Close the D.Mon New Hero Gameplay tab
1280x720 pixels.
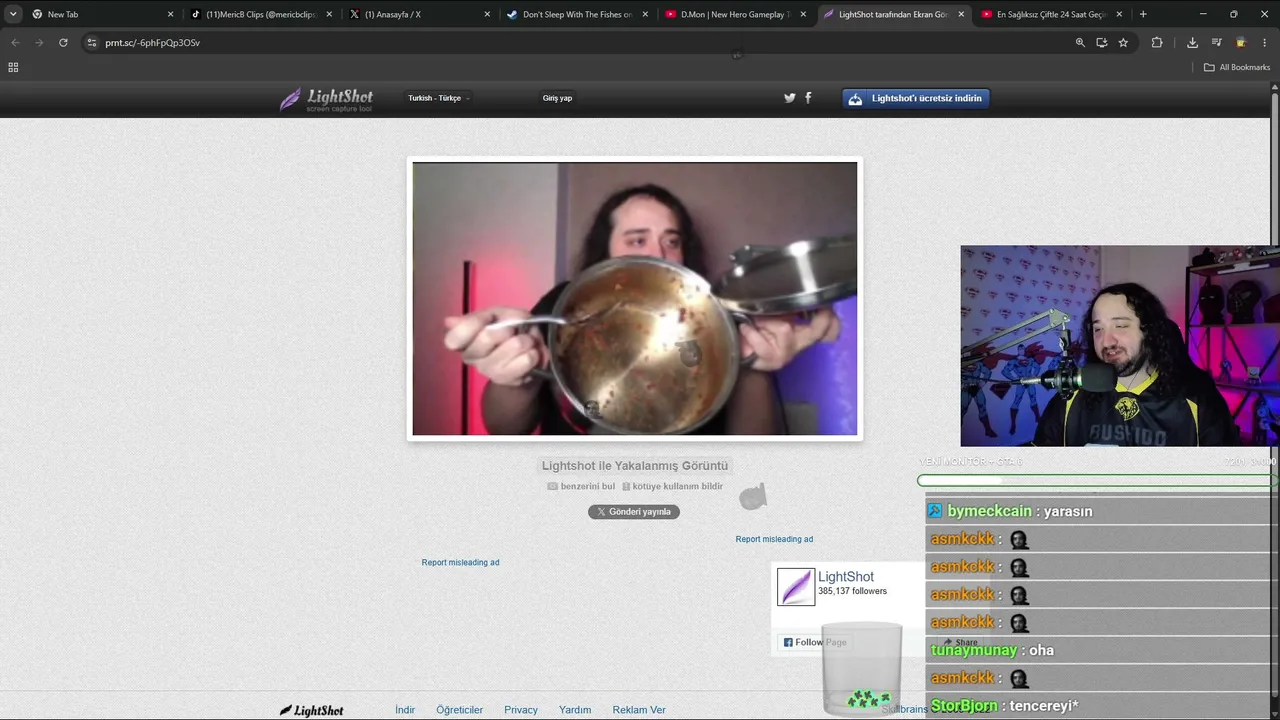803,14
